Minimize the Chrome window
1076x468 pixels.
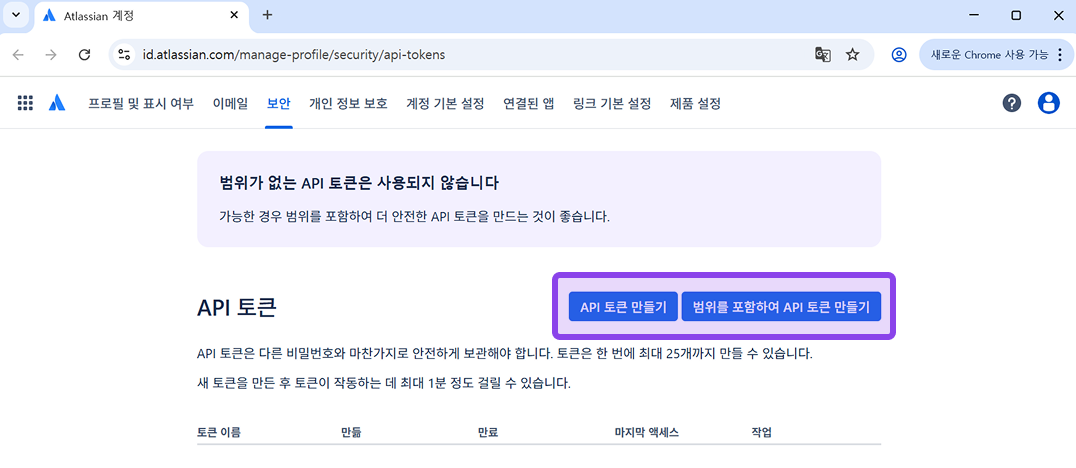click(x=975, y=15)
